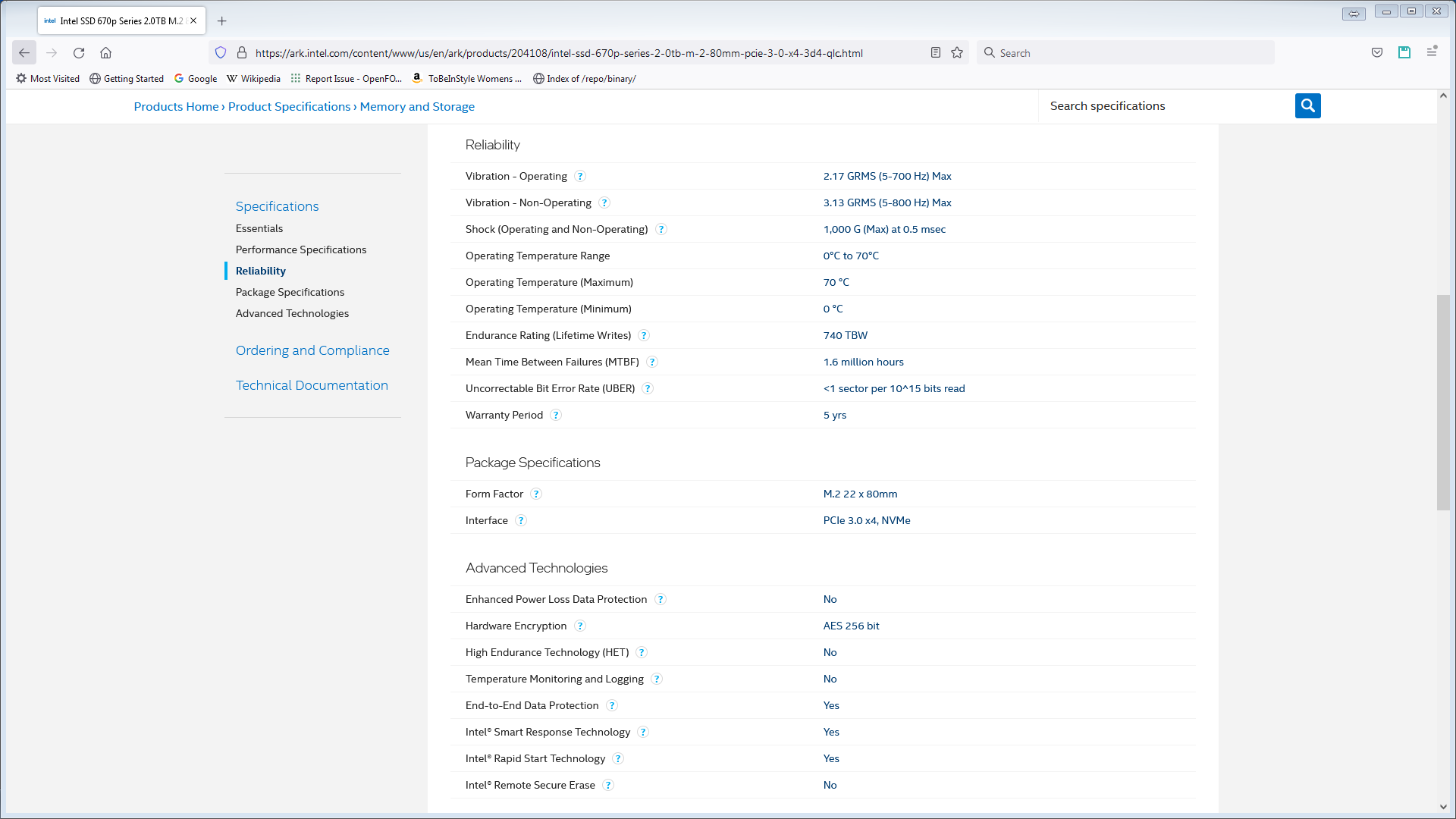Click the site security padlock icon
The width and height of the screenshot is (1456, 819).
[242, 53]
